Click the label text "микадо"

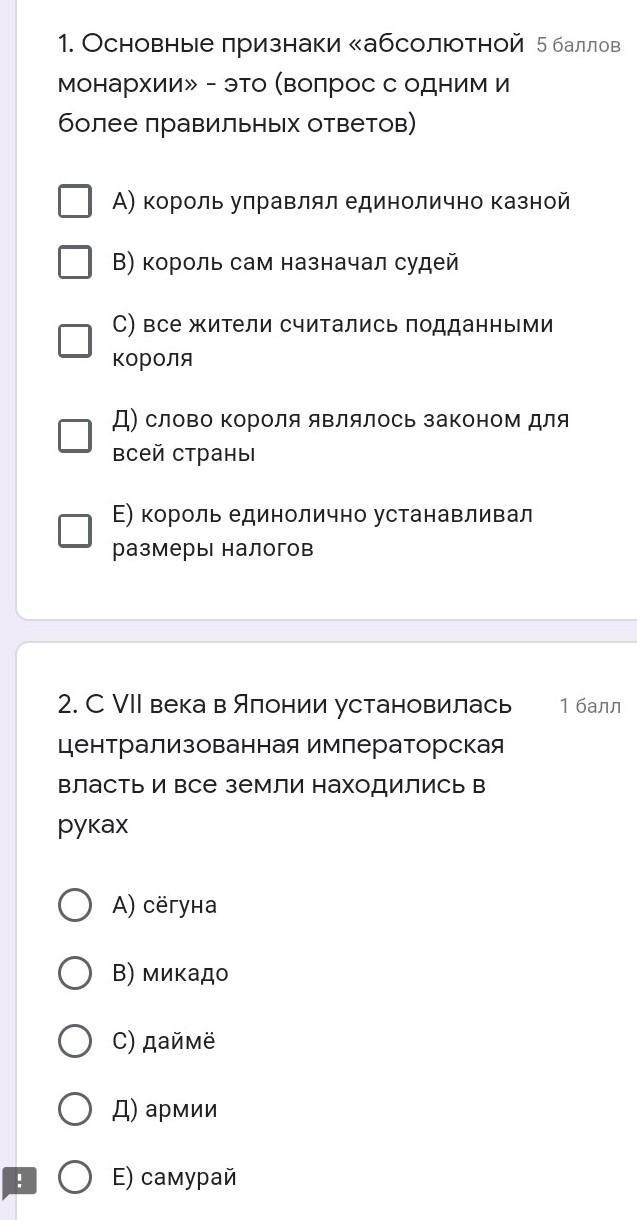185,973
